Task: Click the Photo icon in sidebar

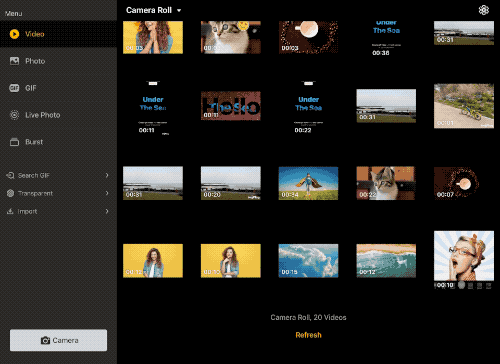Action: click(14, 61)
